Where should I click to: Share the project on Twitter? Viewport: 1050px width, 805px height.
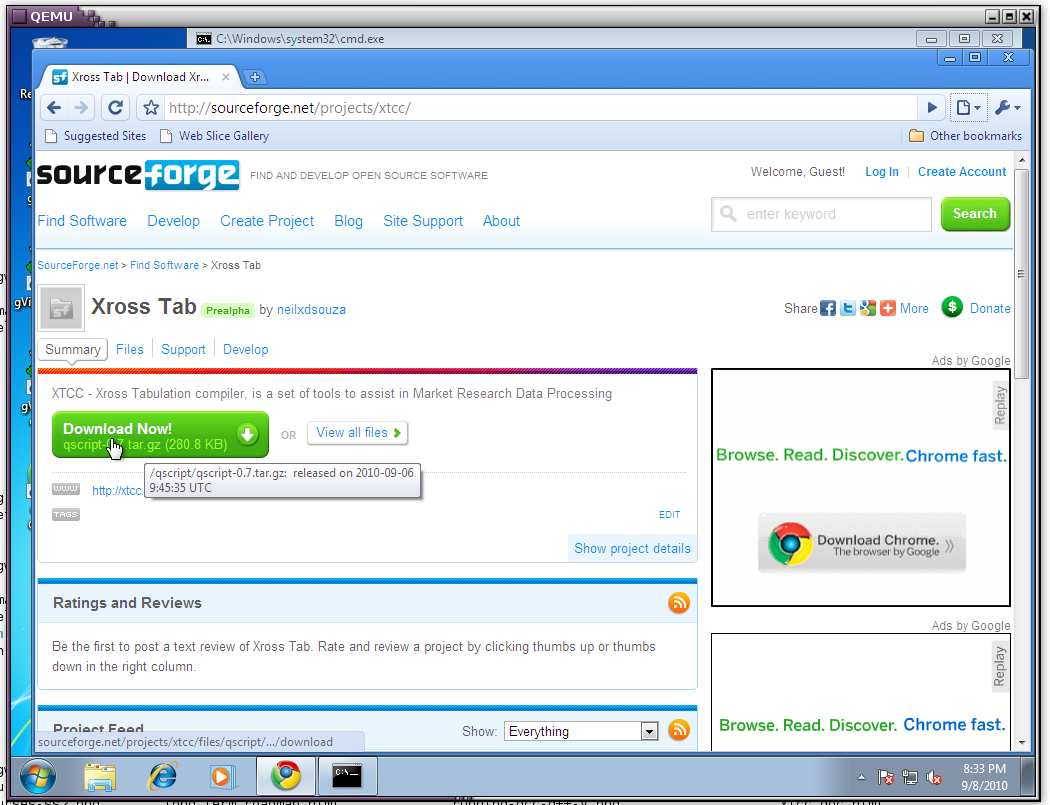(848, 309)
